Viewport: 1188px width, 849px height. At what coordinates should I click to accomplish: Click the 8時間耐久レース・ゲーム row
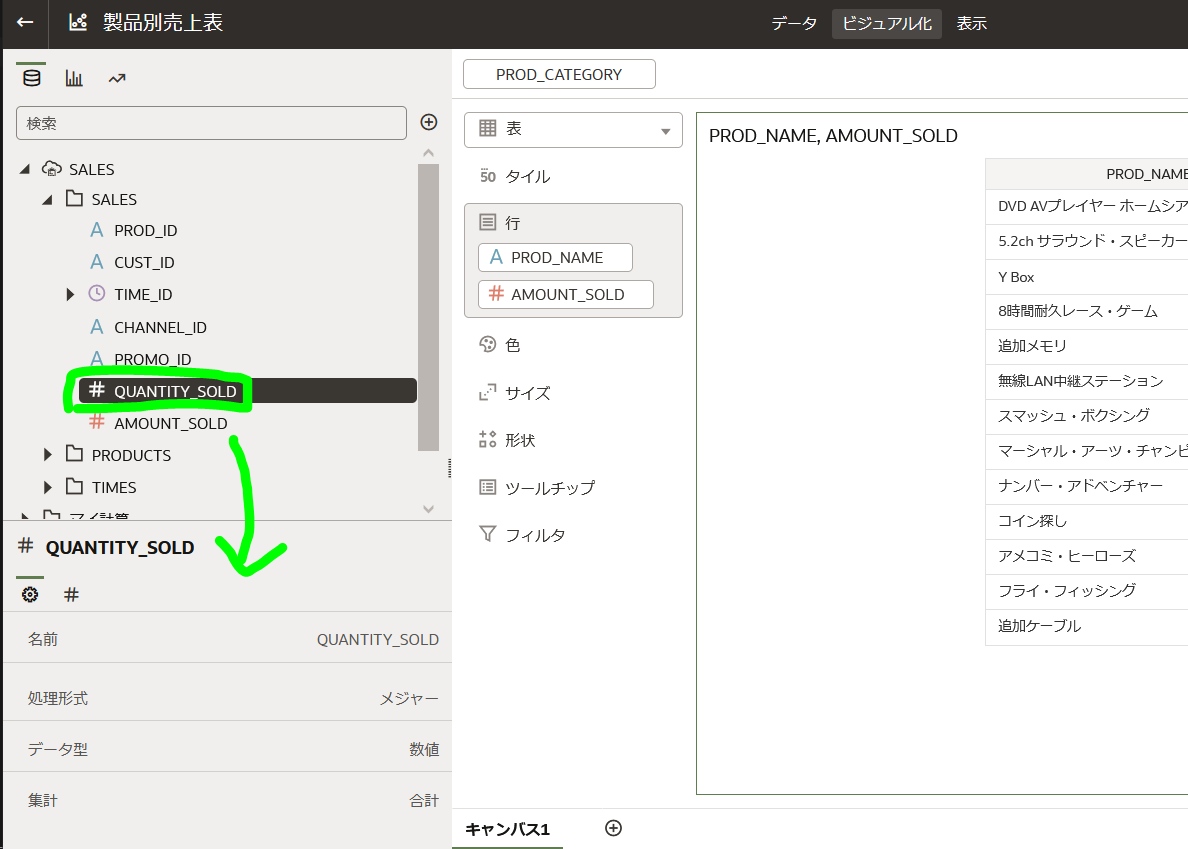1086,311
